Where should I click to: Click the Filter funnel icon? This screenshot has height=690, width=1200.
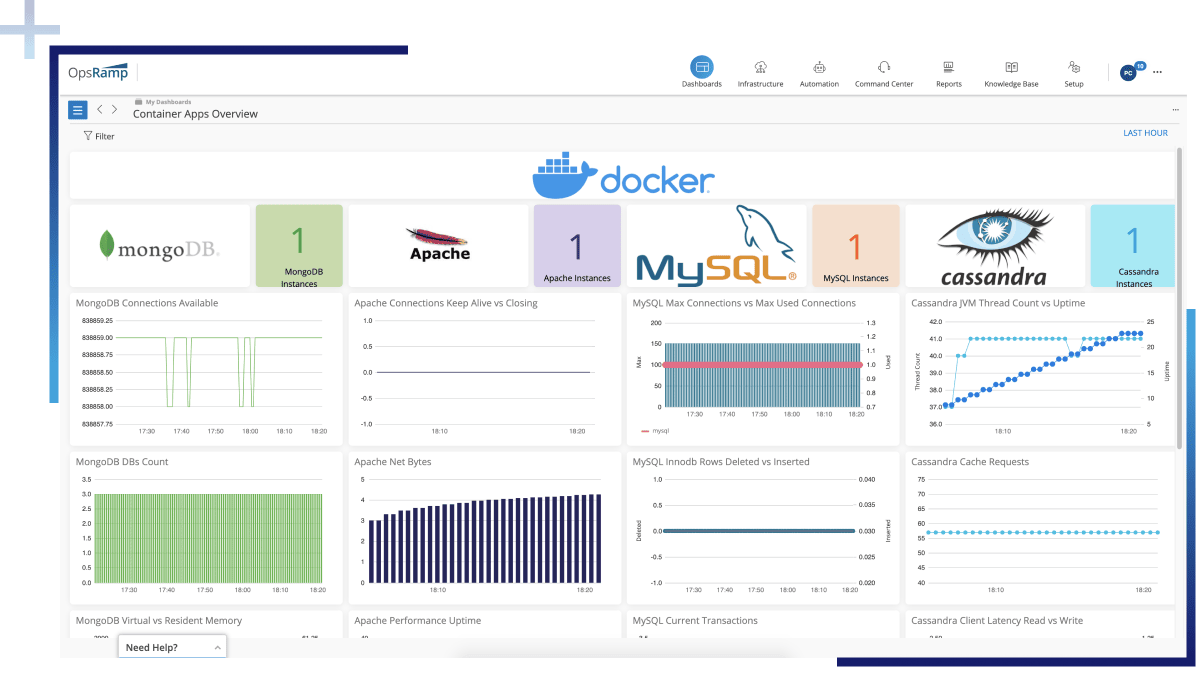pos(88,136)
